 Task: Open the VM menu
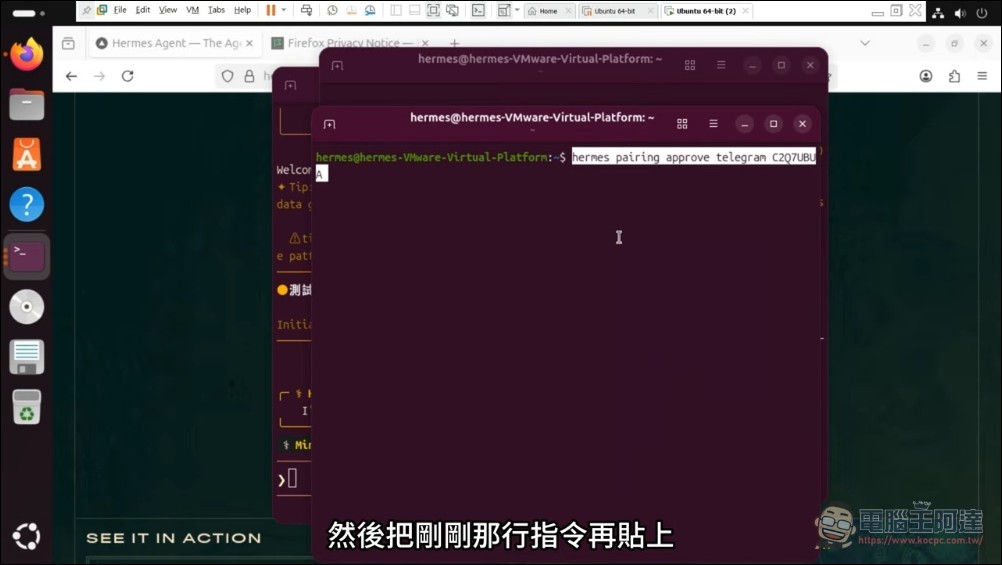192,10
